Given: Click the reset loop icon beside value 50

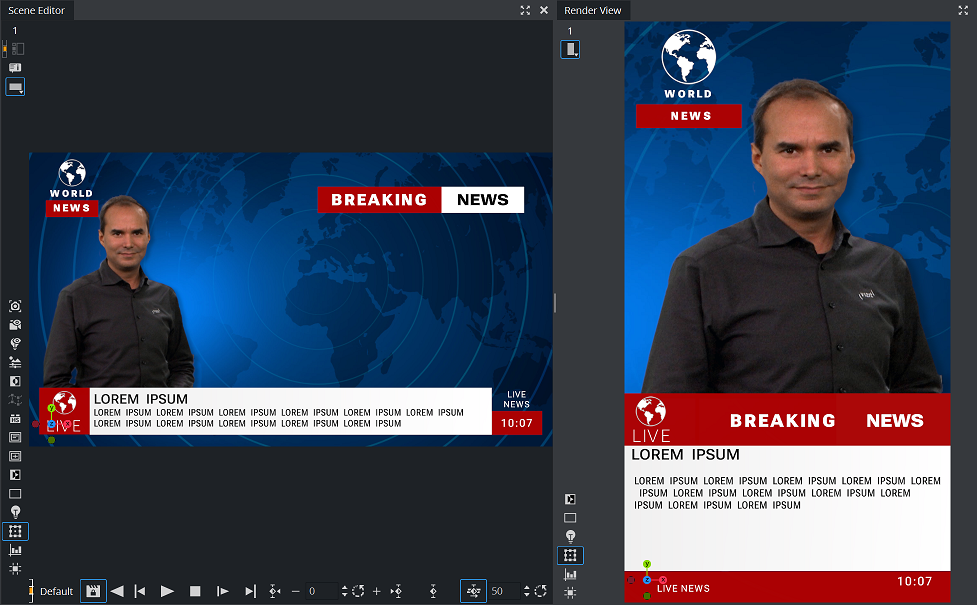Looking at the screenshot, I should pyautogui.click(x=540, y=591).
